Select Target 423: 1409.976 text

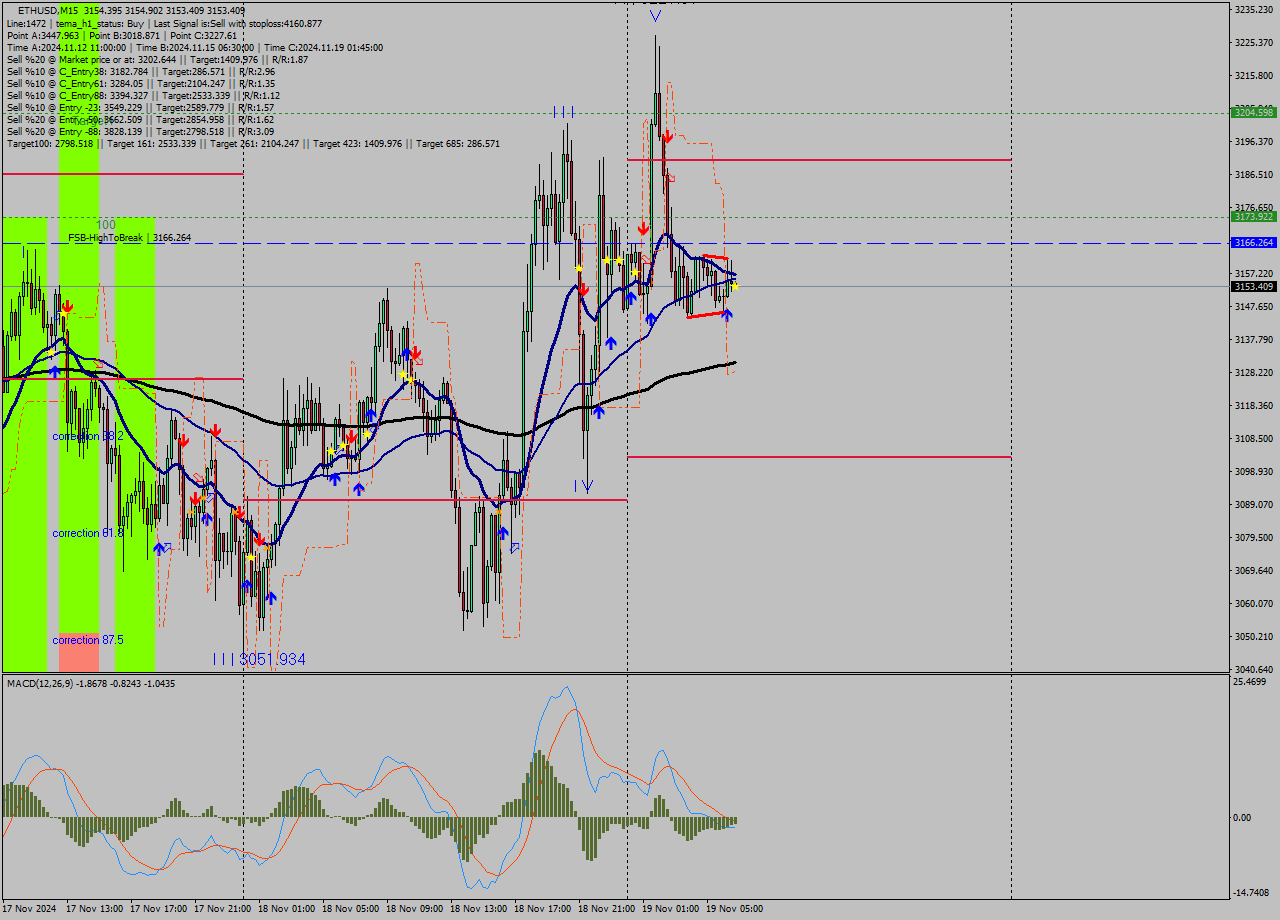(x=358, y=143)
